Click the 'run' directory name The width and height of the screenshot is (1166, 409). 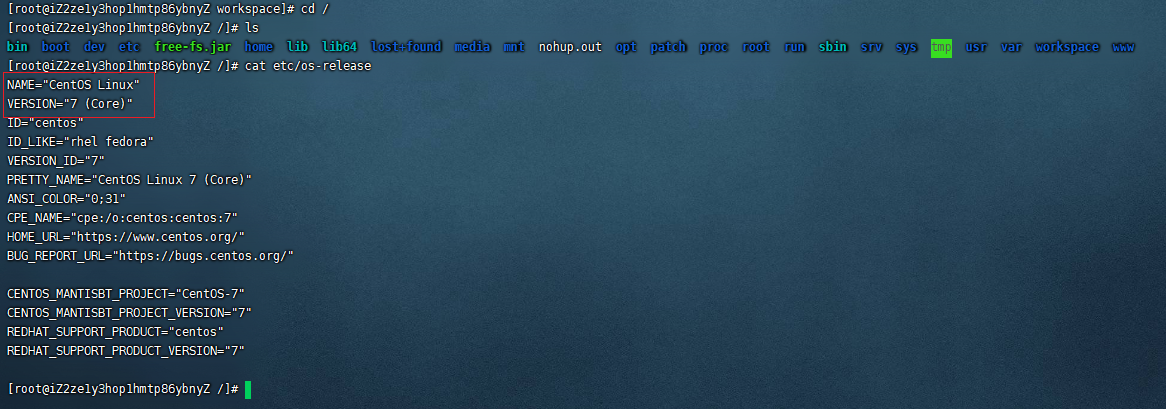pos(795,47)
